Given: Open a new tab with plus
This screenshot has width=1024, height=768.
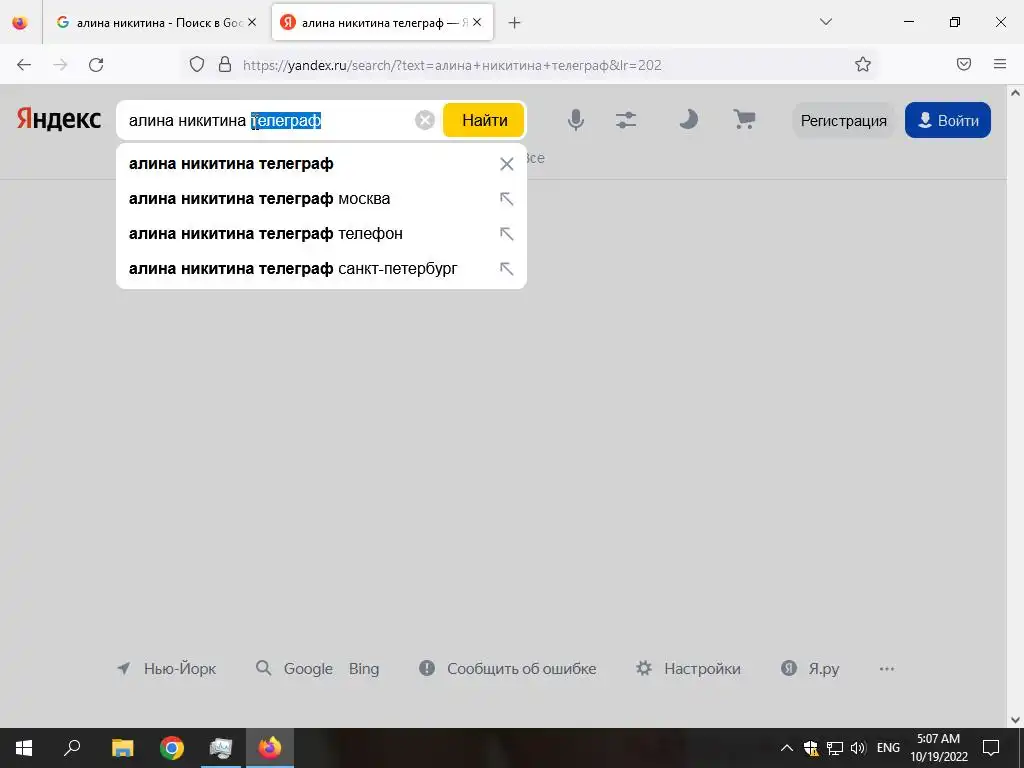Looking at the screenshot, I should click(x=515, y=23).
